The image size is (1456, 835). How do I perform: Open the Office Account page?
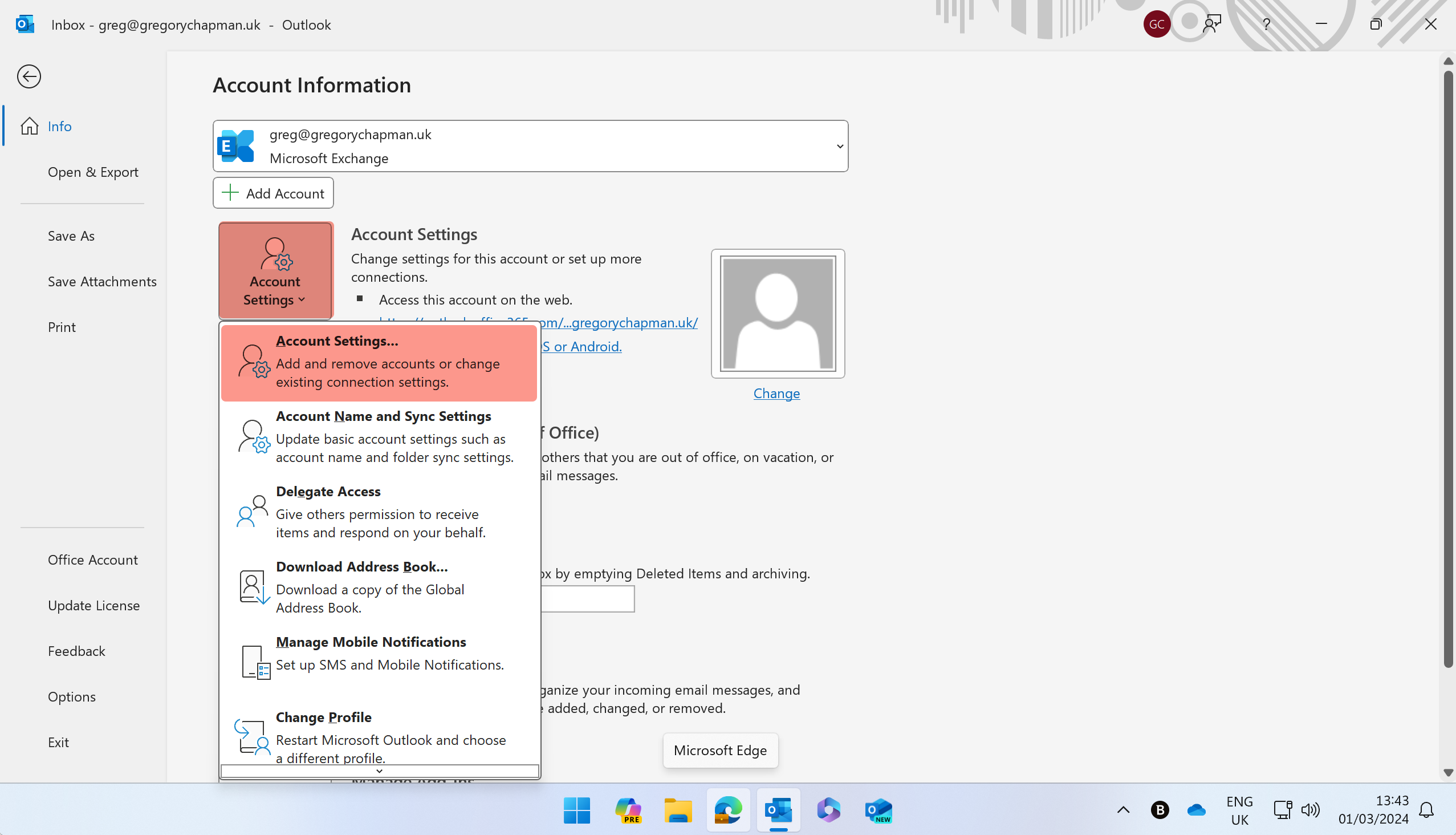[x=93, y=560]
